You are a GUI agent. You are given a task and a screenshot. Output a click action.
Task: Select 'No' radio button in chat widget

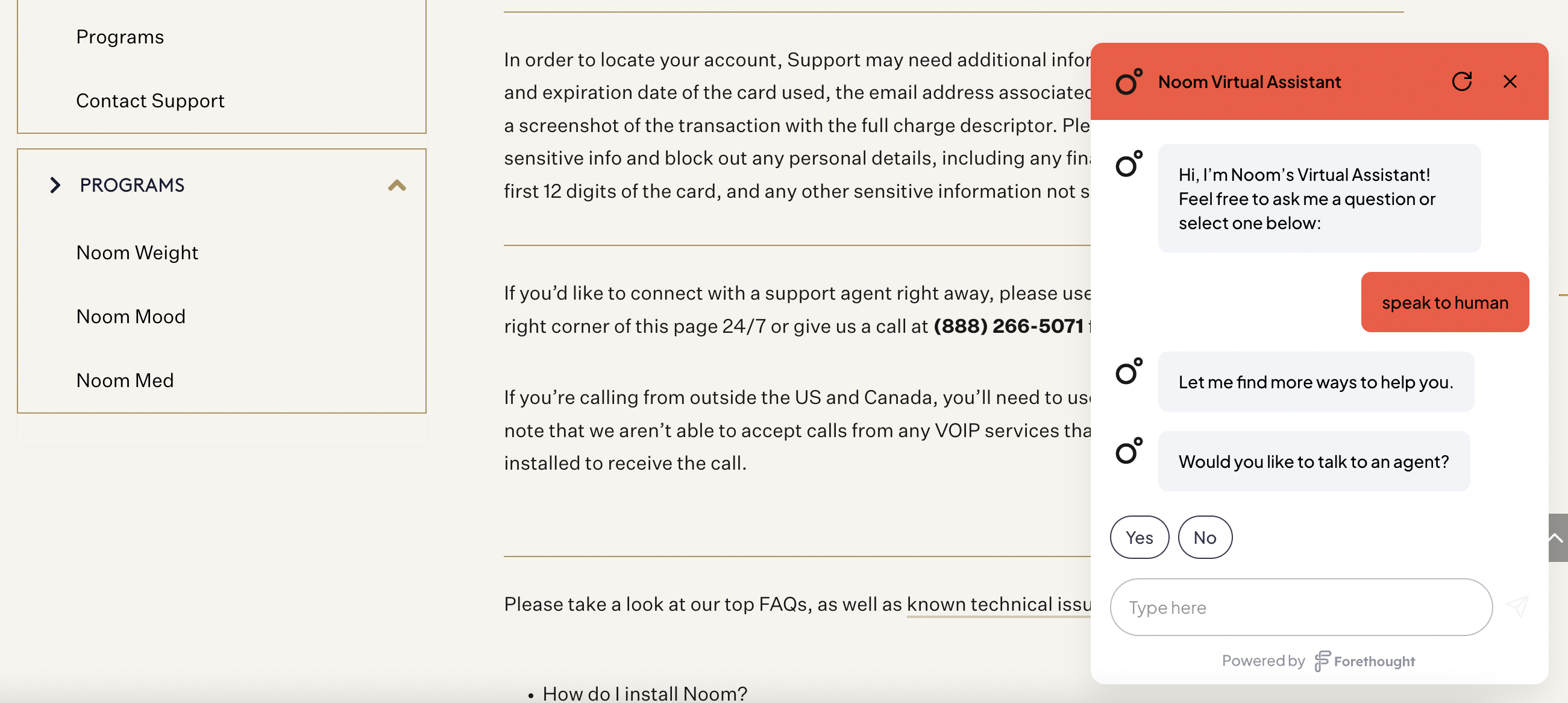pos(1205,537)
